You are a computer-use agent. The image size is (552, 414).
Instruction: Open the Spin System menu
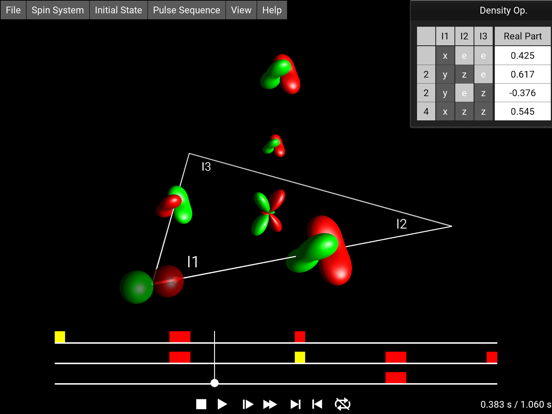click(x=58, y=10)
